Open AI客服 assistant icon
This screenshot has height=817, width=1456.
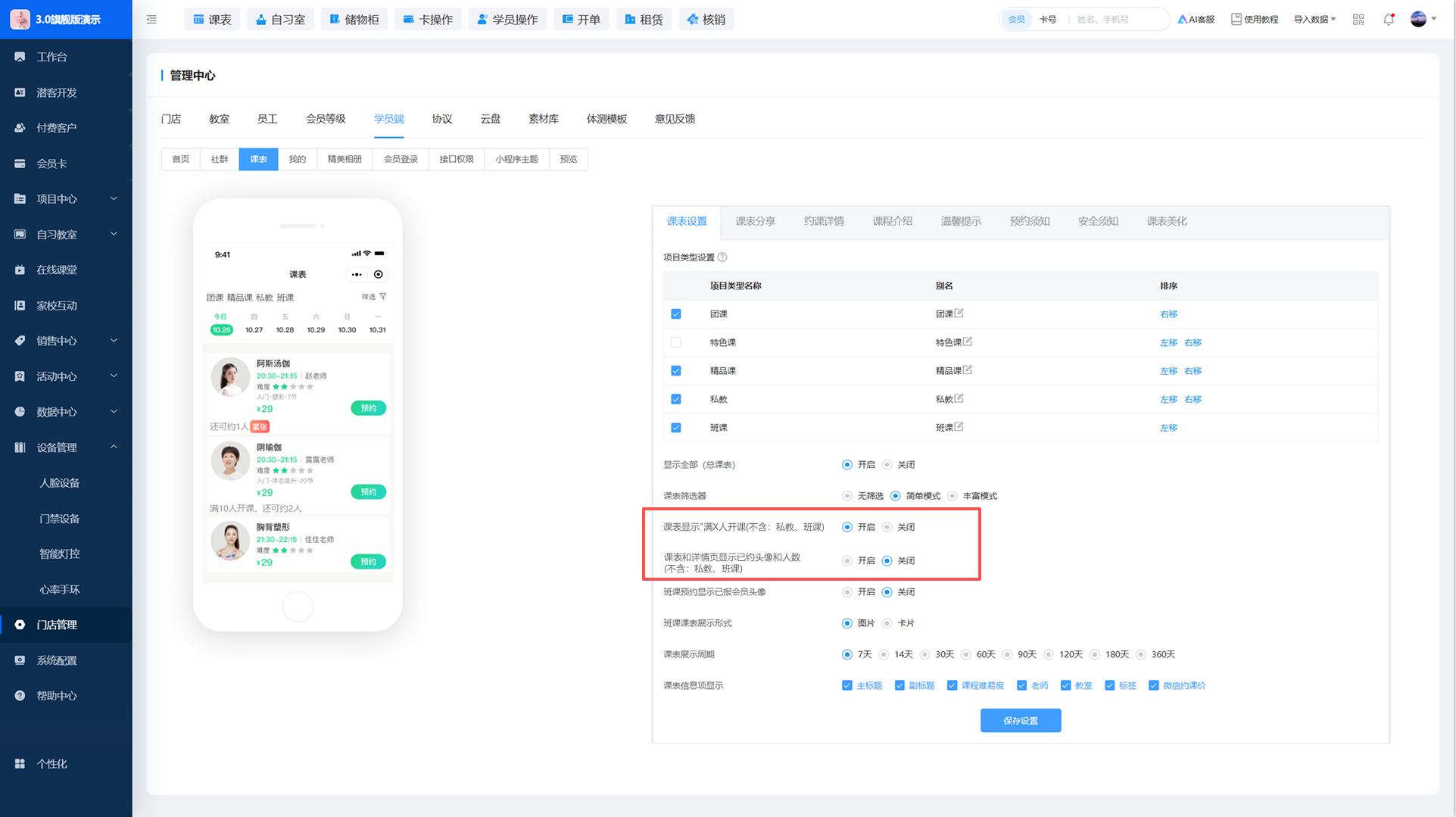[x=1196, y=20]
